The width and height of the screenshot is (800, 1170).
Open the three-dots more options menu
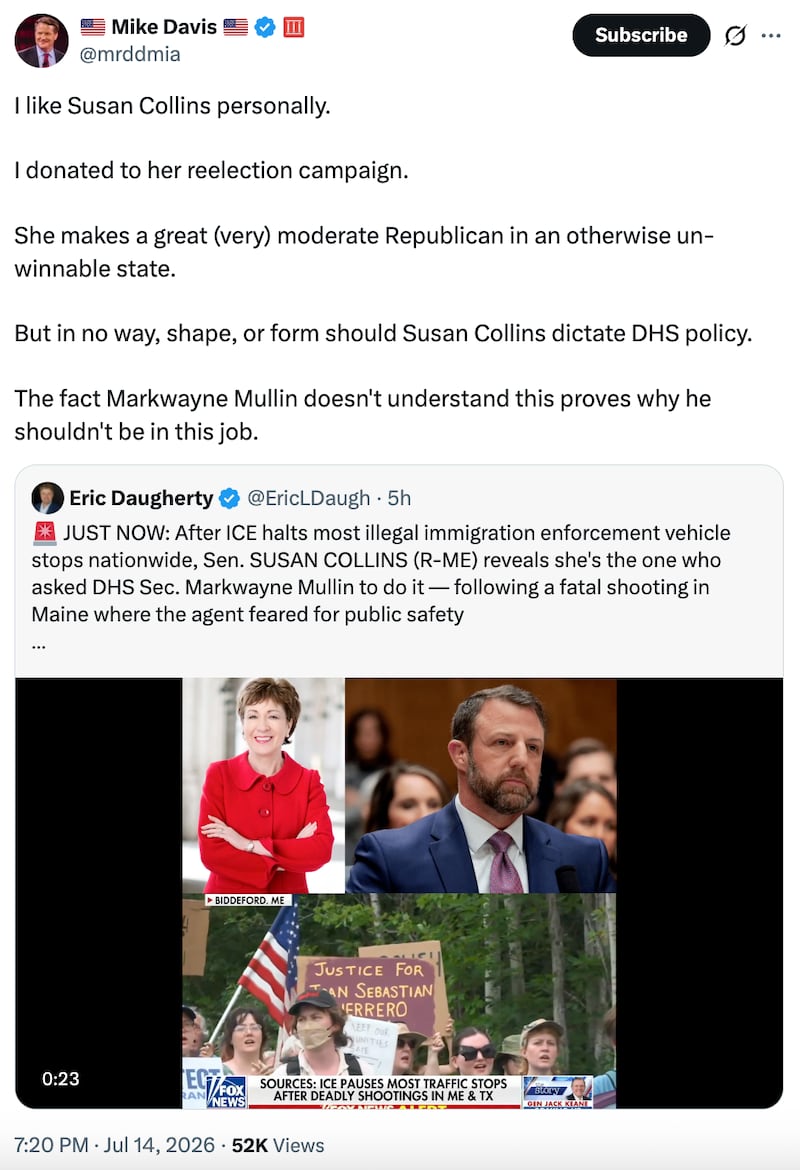(771, 35)
